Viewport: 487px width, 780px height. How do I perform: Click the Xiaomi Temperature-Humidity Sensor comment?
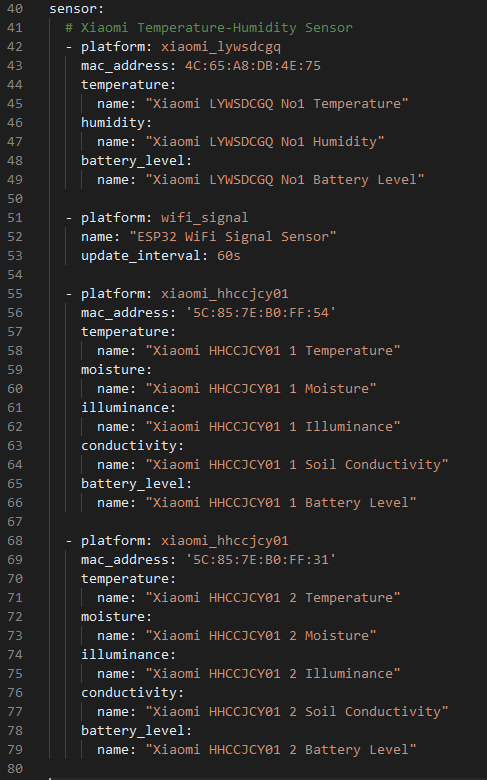tap(209, 28)
